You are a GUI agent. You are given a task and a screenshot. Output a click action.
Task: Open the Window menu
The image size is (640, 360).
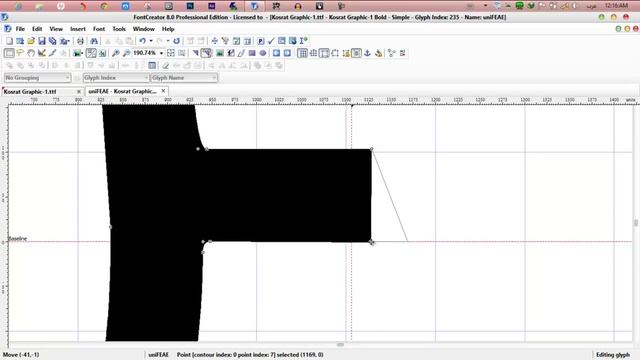click(144, 29)
